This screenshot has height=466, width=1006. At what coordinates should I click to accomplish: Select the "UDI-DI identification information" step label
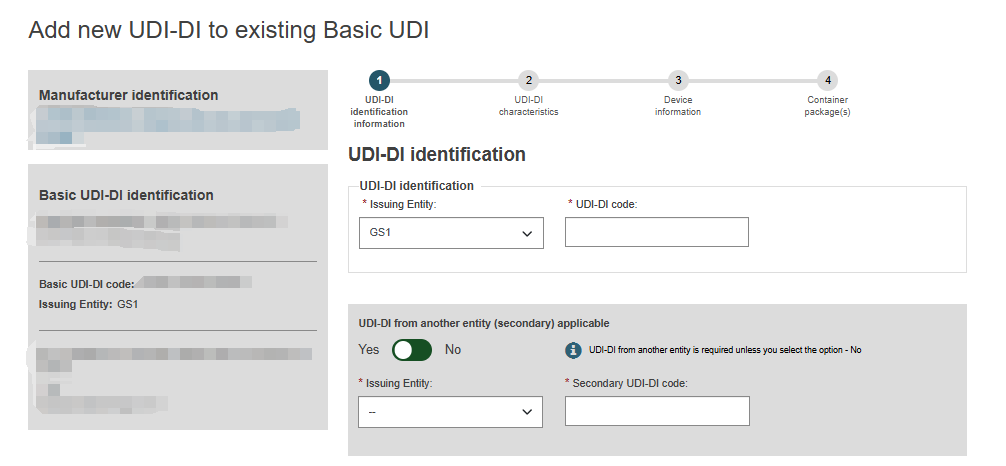coord(379,112)
